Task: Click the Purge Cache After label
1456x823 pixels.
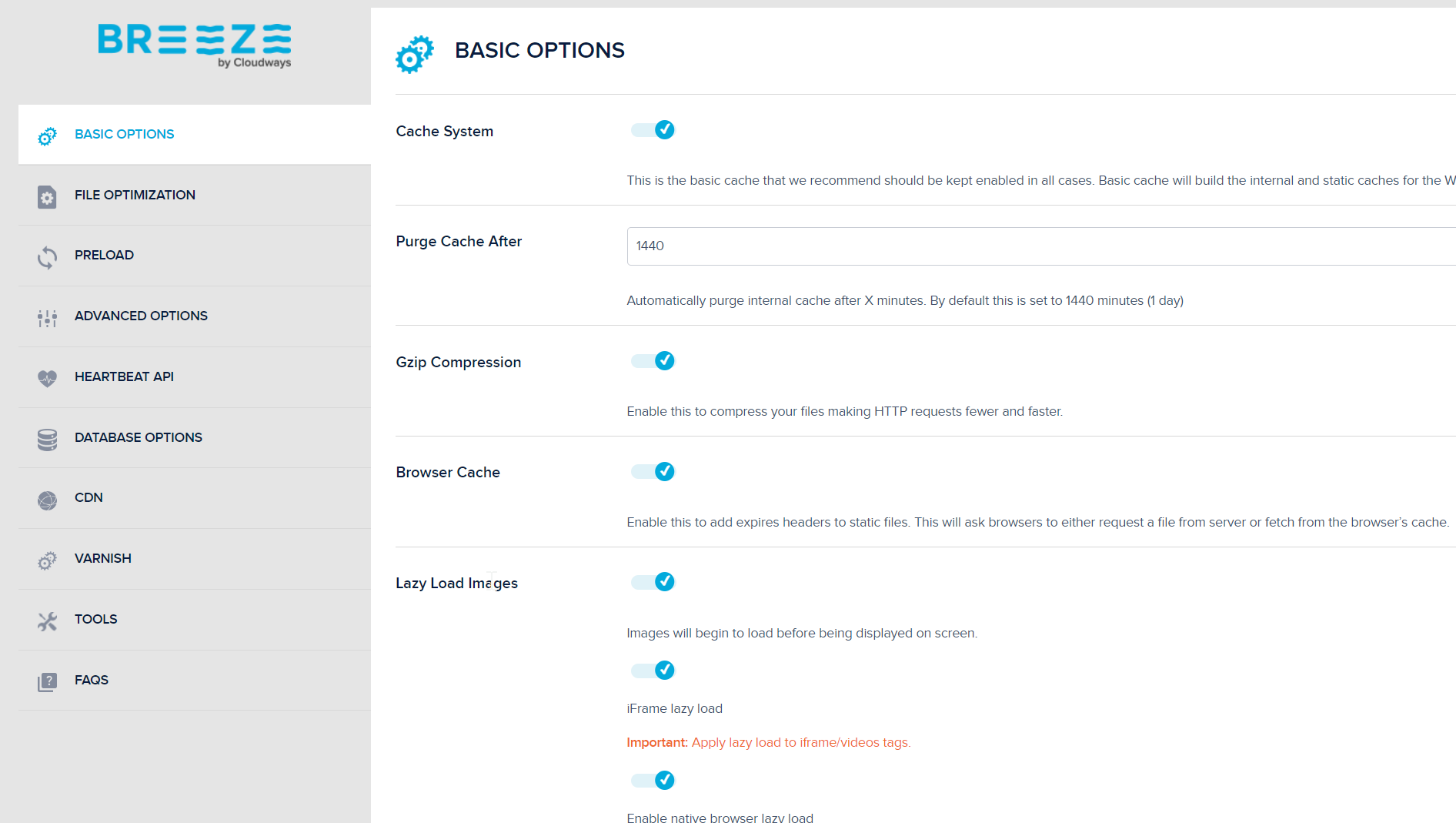Action: 459,242
